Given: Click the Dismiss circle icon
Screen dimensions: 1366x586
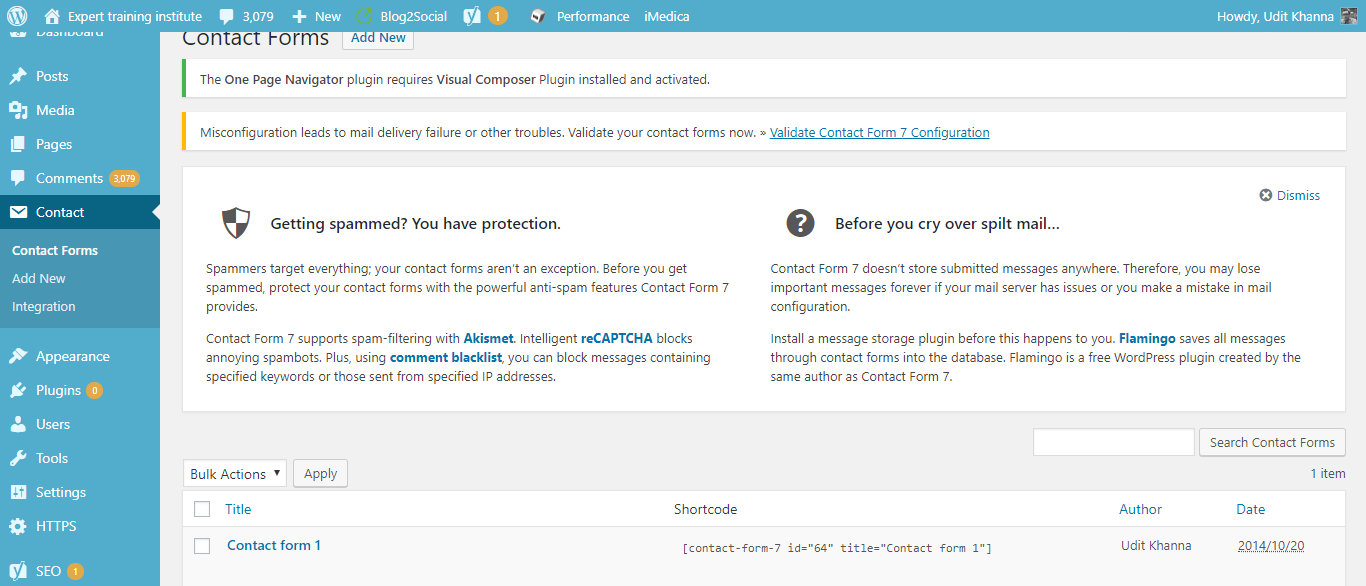Looking at the screenshot, I should point(1265,195).
